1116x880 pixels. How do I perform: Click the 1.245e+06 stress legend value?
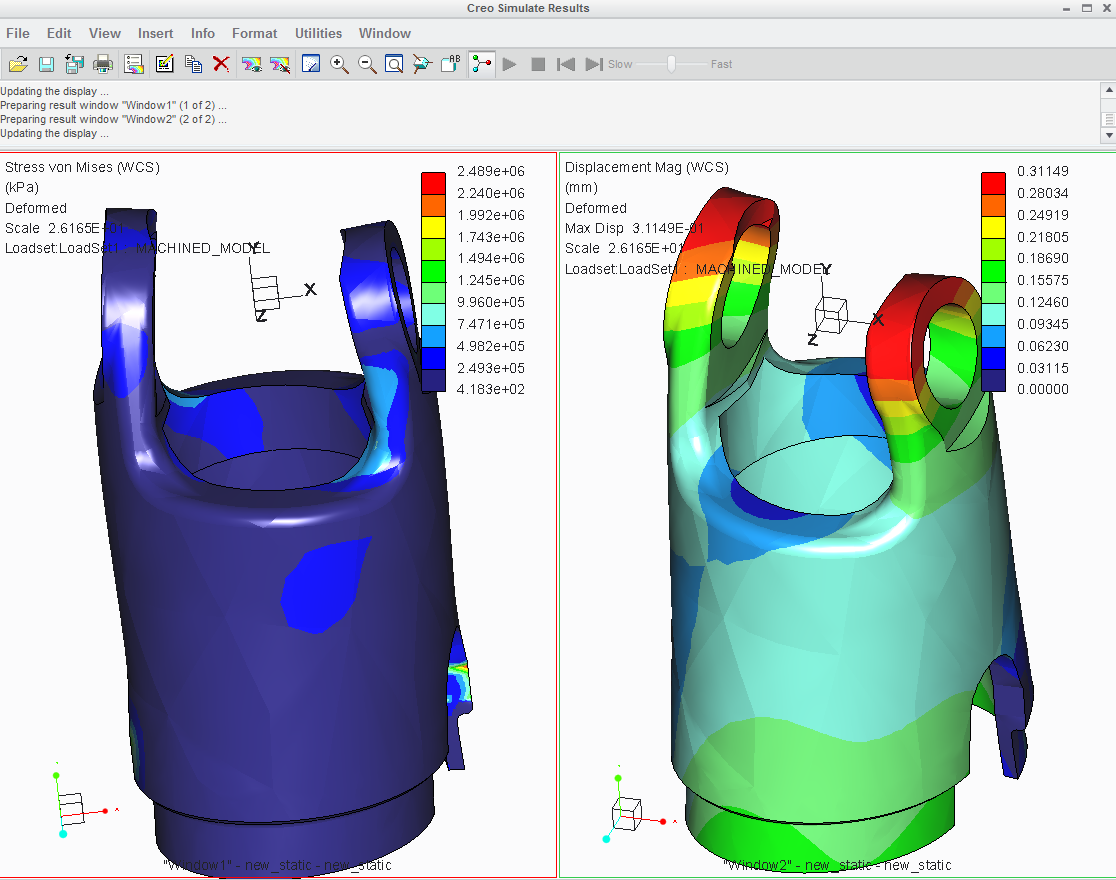(x=491, y=281)
